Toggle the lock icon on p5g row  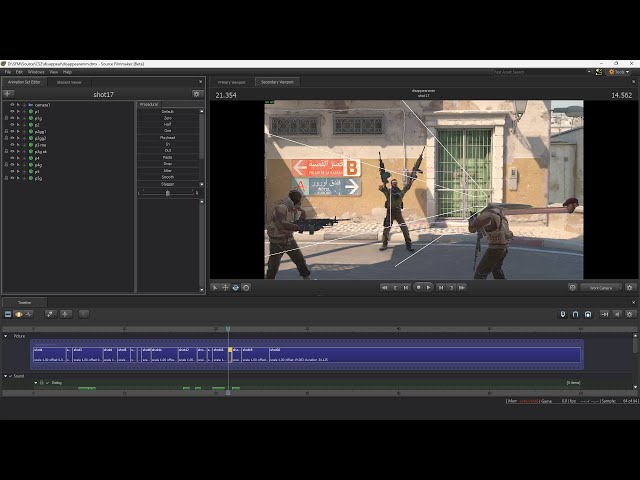point(6,178)
